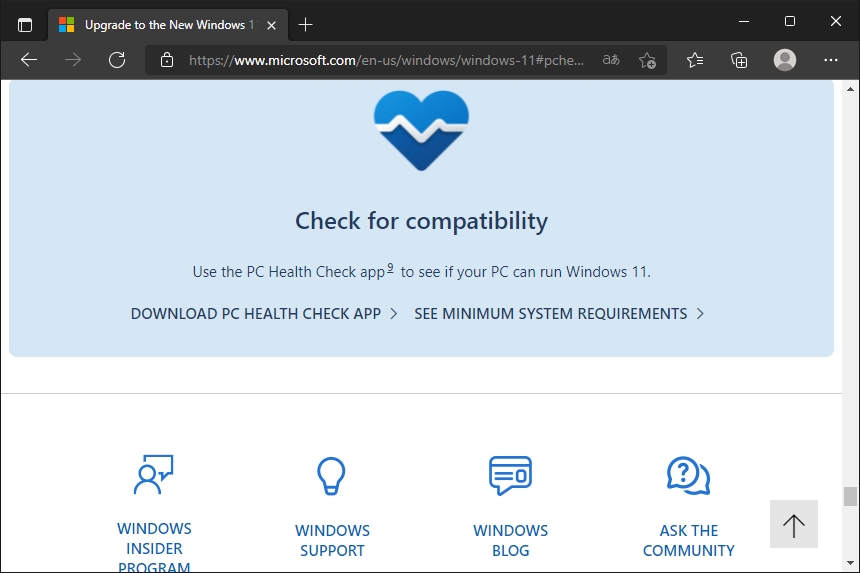This screenshot has height=573, width=860.
Task: Click the vertical scrollbar thumb
Action: coord(851,496)
